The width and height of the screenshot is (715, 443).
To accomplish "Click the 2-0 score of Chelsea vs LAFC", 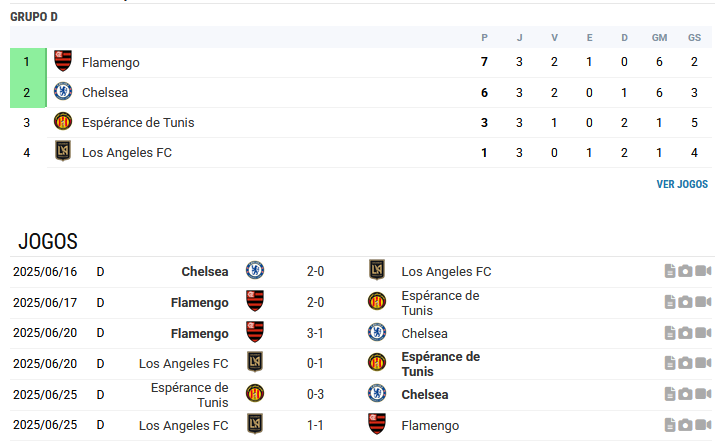I will pyautogui.click(x=315, y=272).
